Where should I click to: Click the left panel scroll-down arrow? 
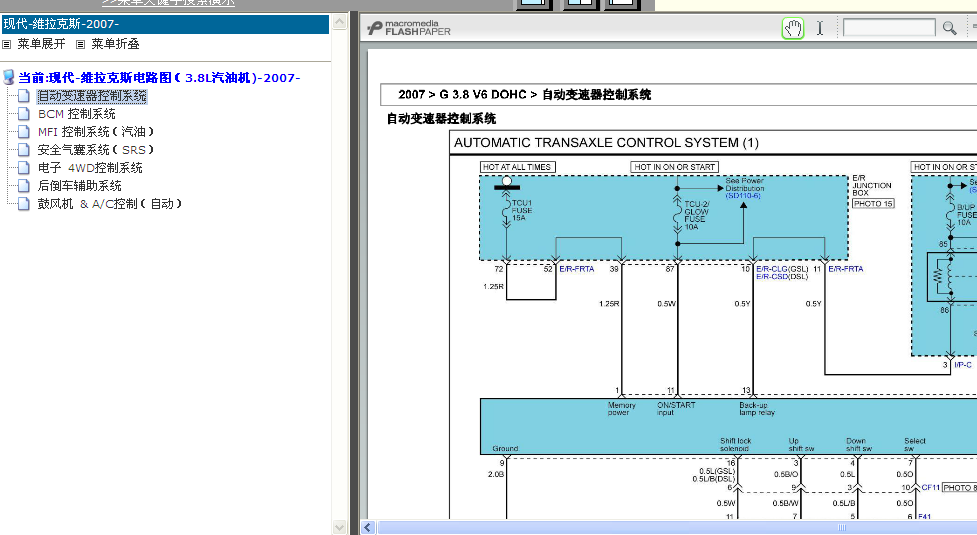(340, 528)
